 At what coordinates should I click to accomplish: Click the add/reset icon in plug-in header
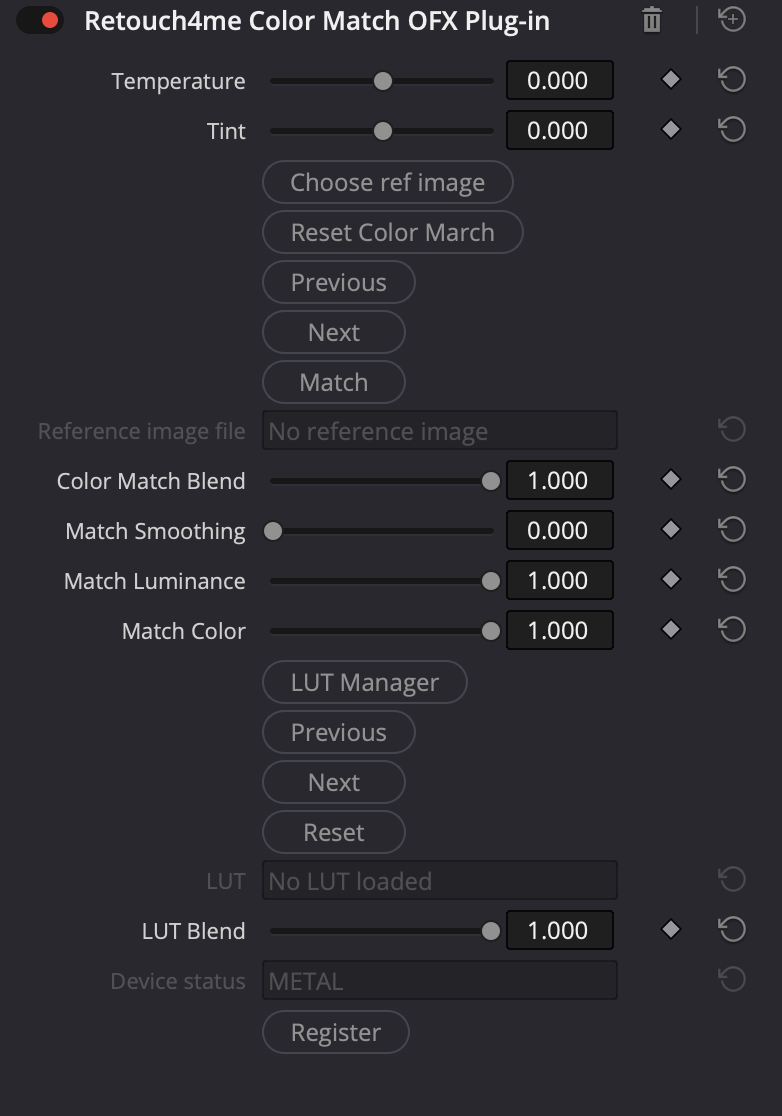pyautogui.click(x=732, y=19)
